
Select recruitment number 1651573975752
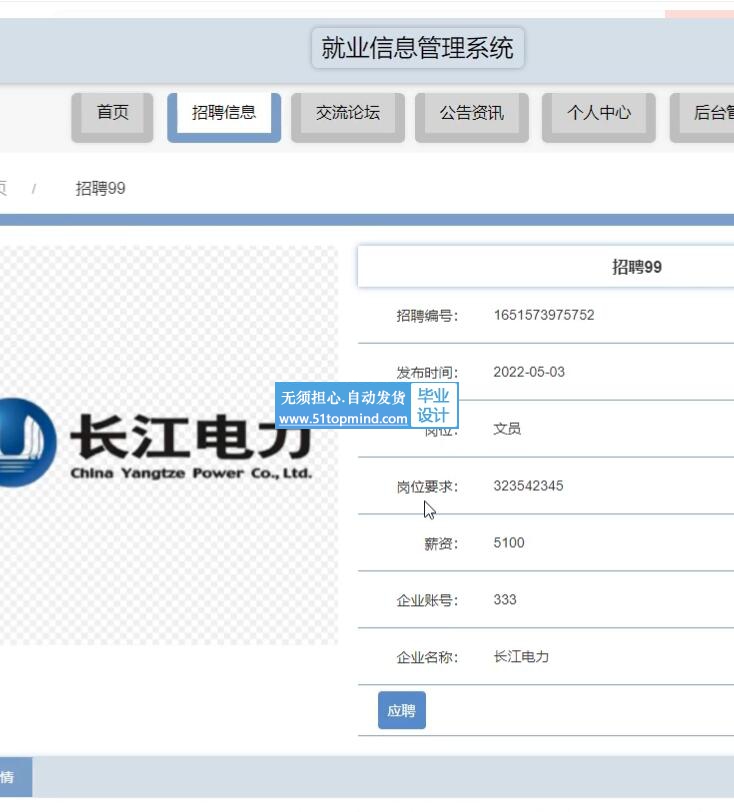pyautogui.click(x=544, y=315)
